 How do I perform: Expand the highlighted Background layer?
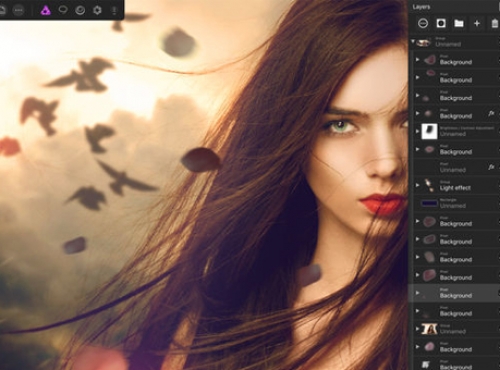[417, 293]
